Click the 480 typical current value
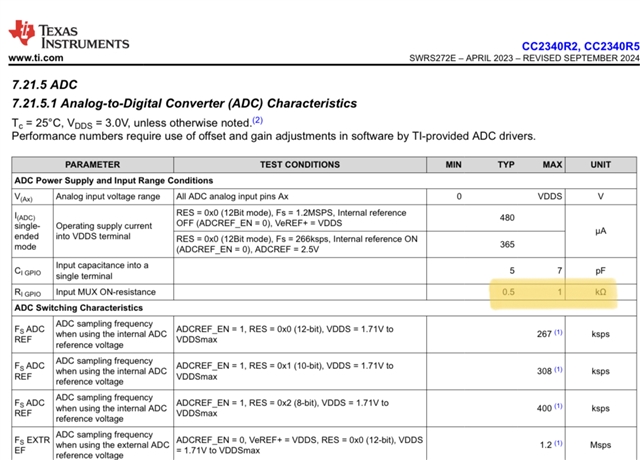Image resolution: width=640 pixels, height=460 pixels. click(x=507, y=218)
